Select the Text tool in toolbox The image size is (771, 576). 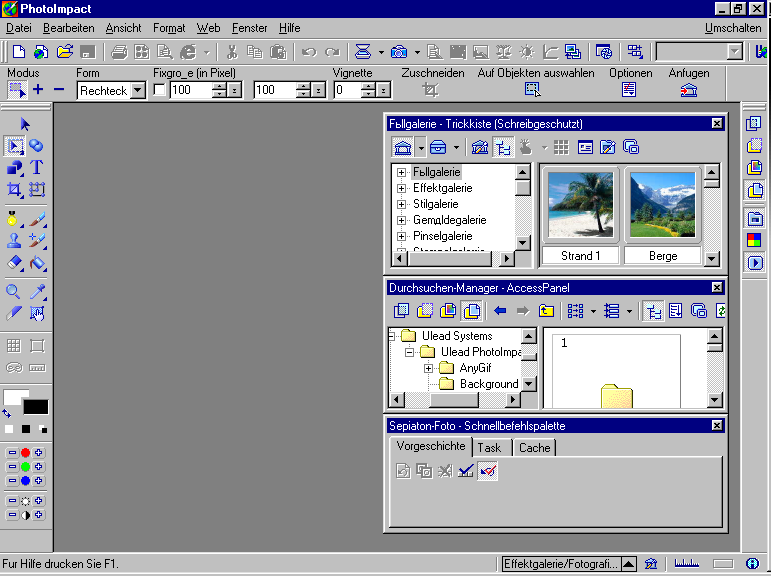click(x=37, y=167)
